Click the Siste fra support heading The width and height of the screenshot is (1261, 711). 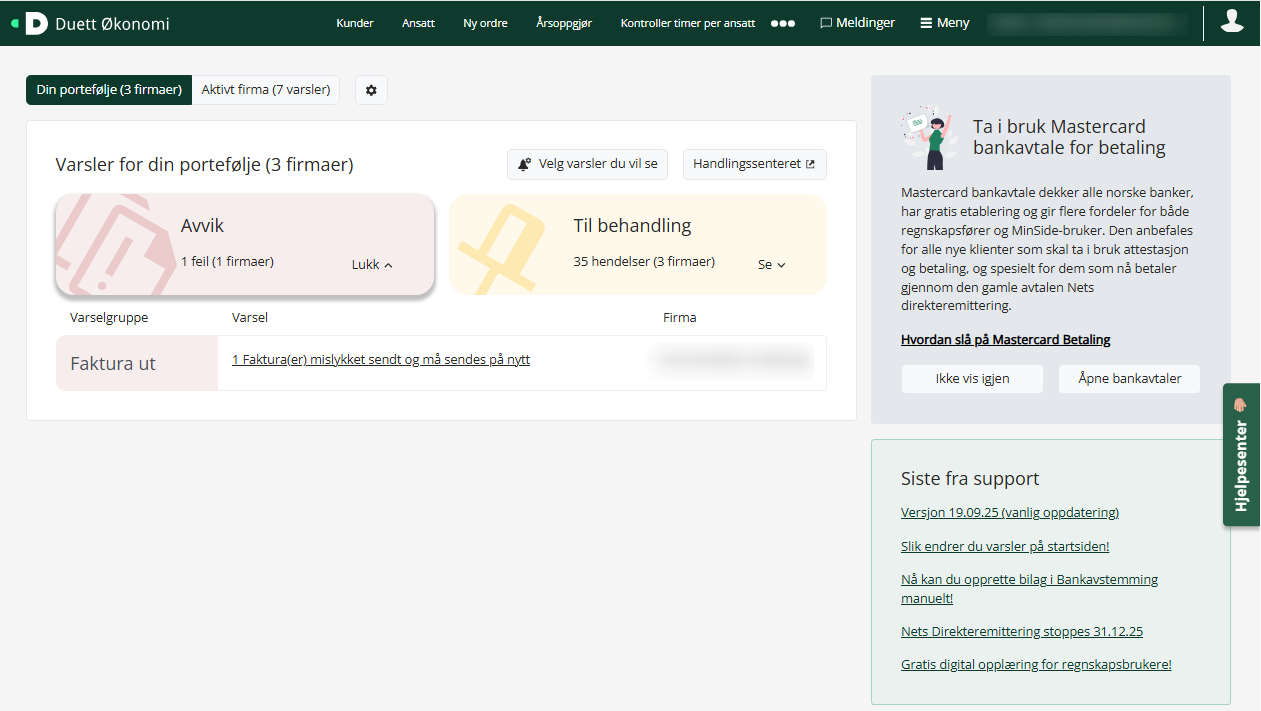click(x=970, y=479)
